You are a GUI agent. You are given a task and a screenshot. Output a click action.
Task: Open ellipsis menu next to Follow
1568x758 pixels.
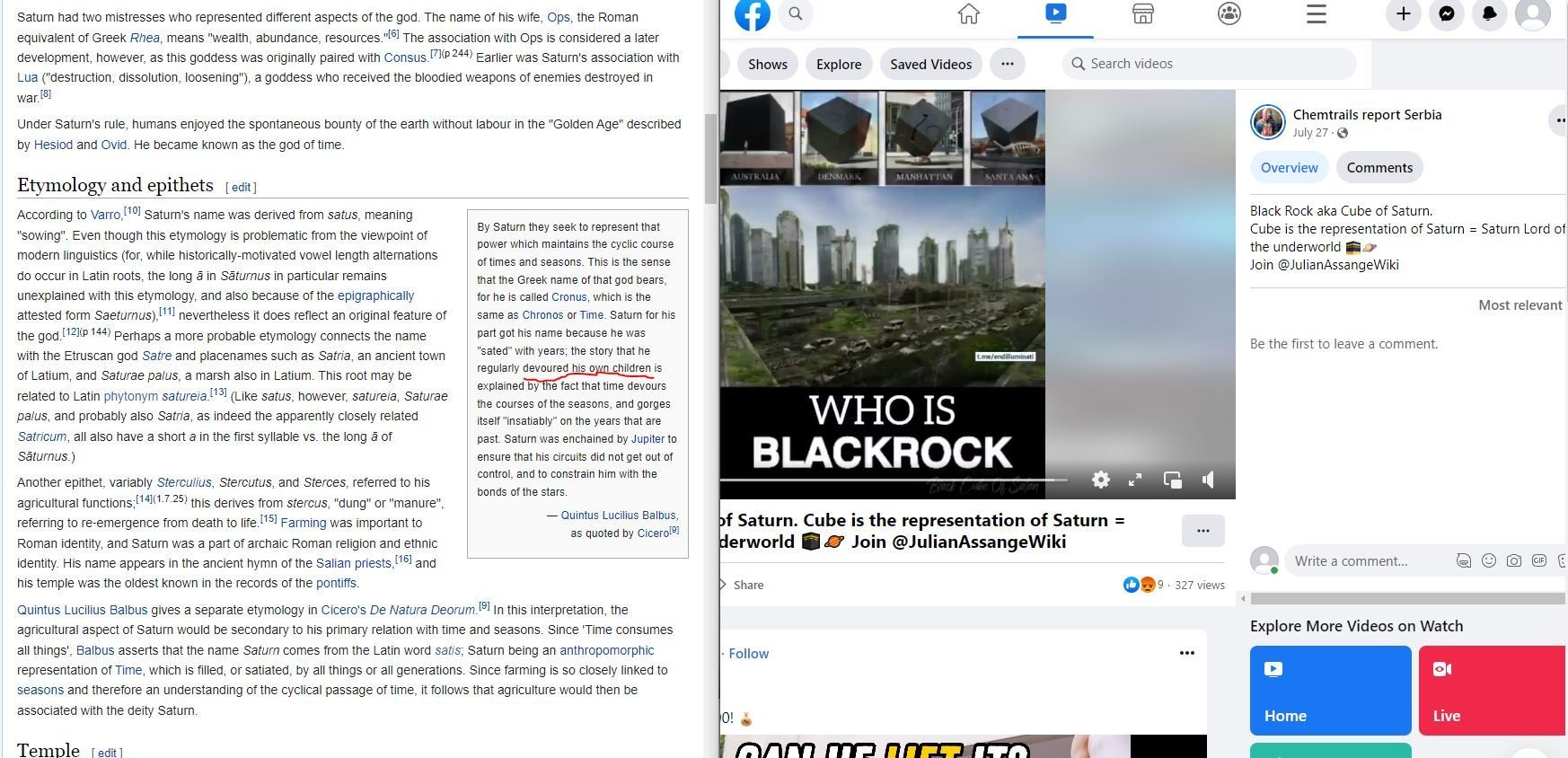[x=1187, y=653]
